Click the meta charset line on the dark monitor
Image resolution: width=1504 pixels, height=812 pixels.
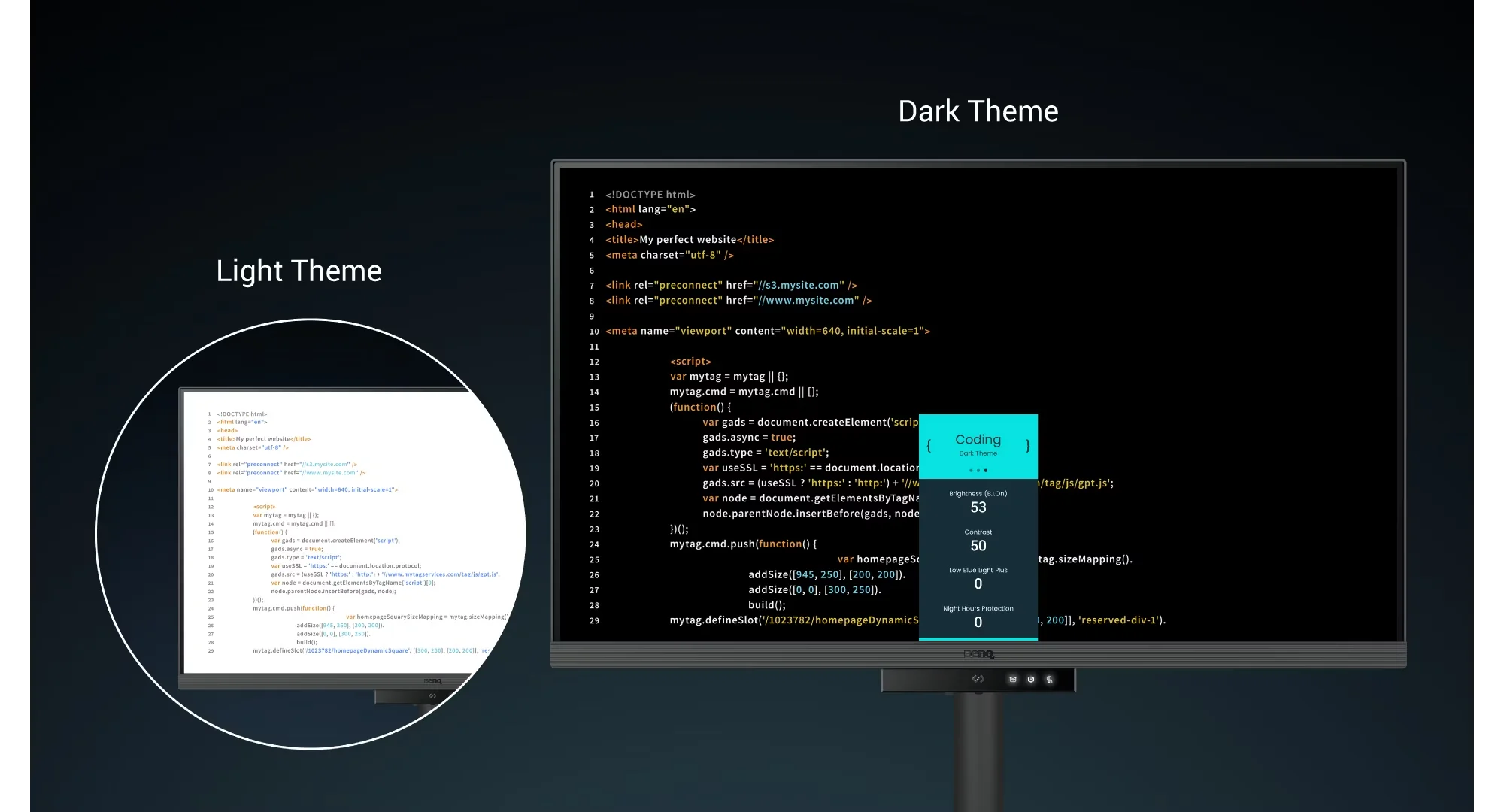click(669, 255)
